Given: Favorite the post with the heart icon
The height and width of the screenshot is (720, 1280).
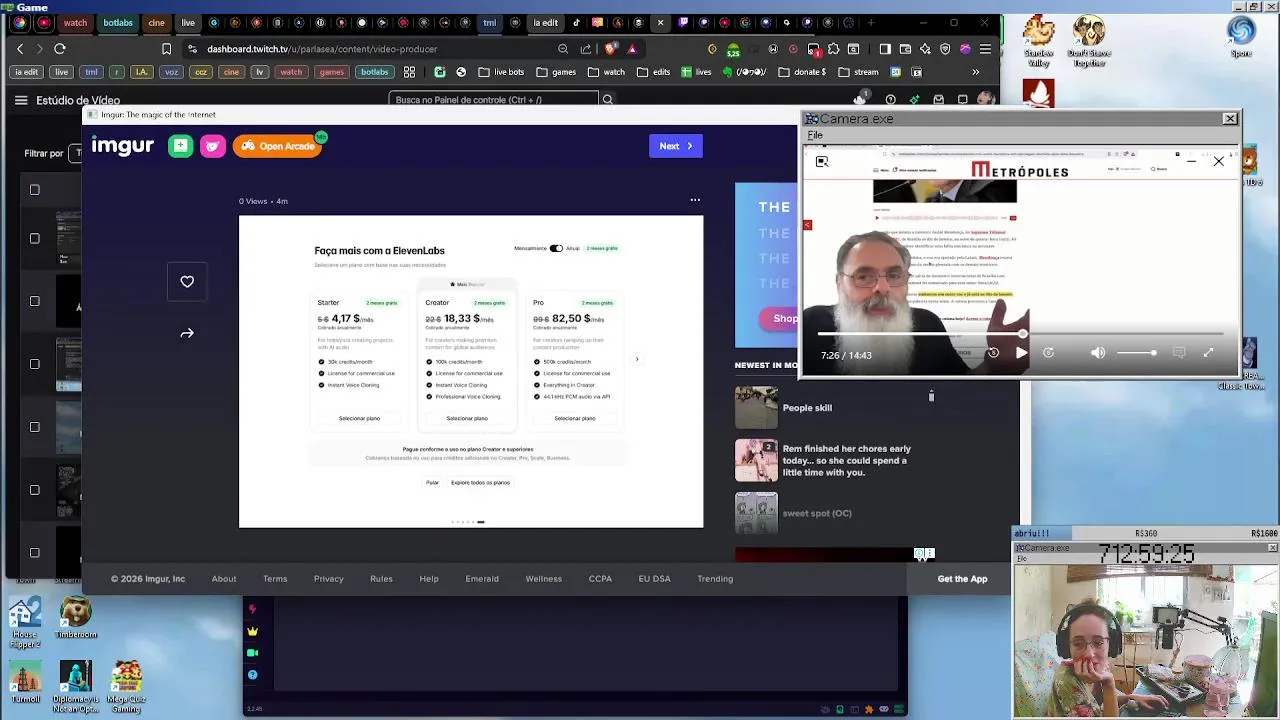Looking at the screenshot, I should coord(187,282).
